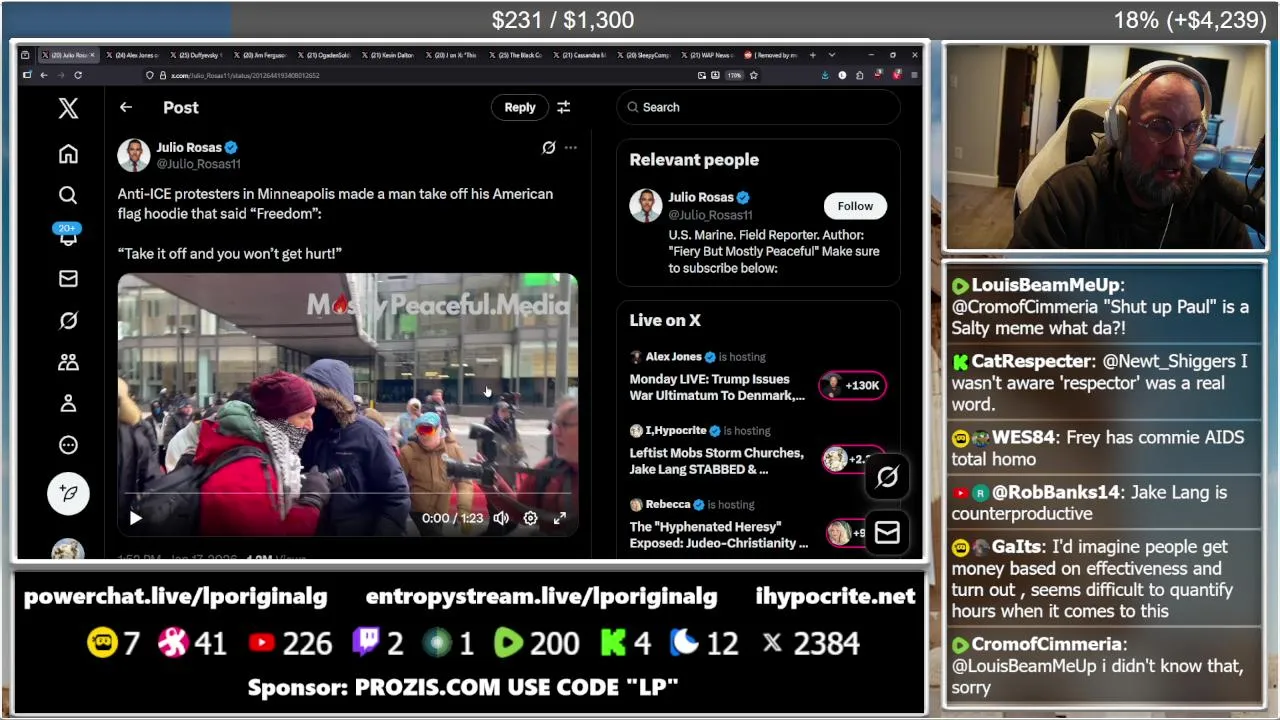The height and width of the screenshot is (720, 1280).
Task: Open Explore search icon in sidebar
Action: point(68,195)
